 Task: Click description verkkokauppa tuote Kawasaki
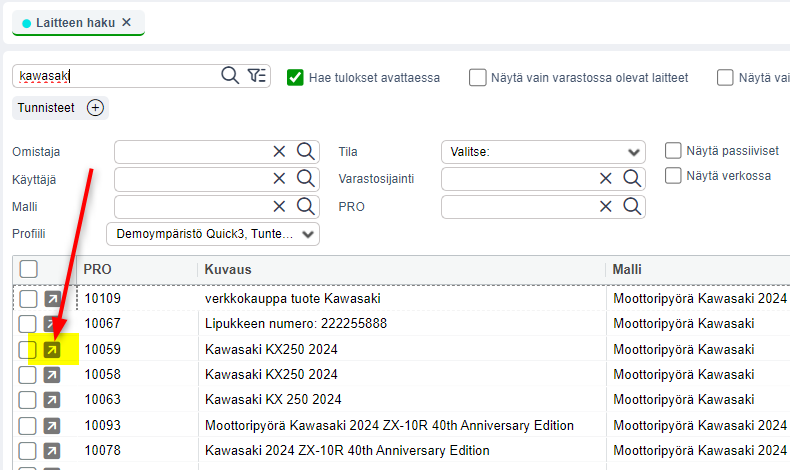point(293,299)
